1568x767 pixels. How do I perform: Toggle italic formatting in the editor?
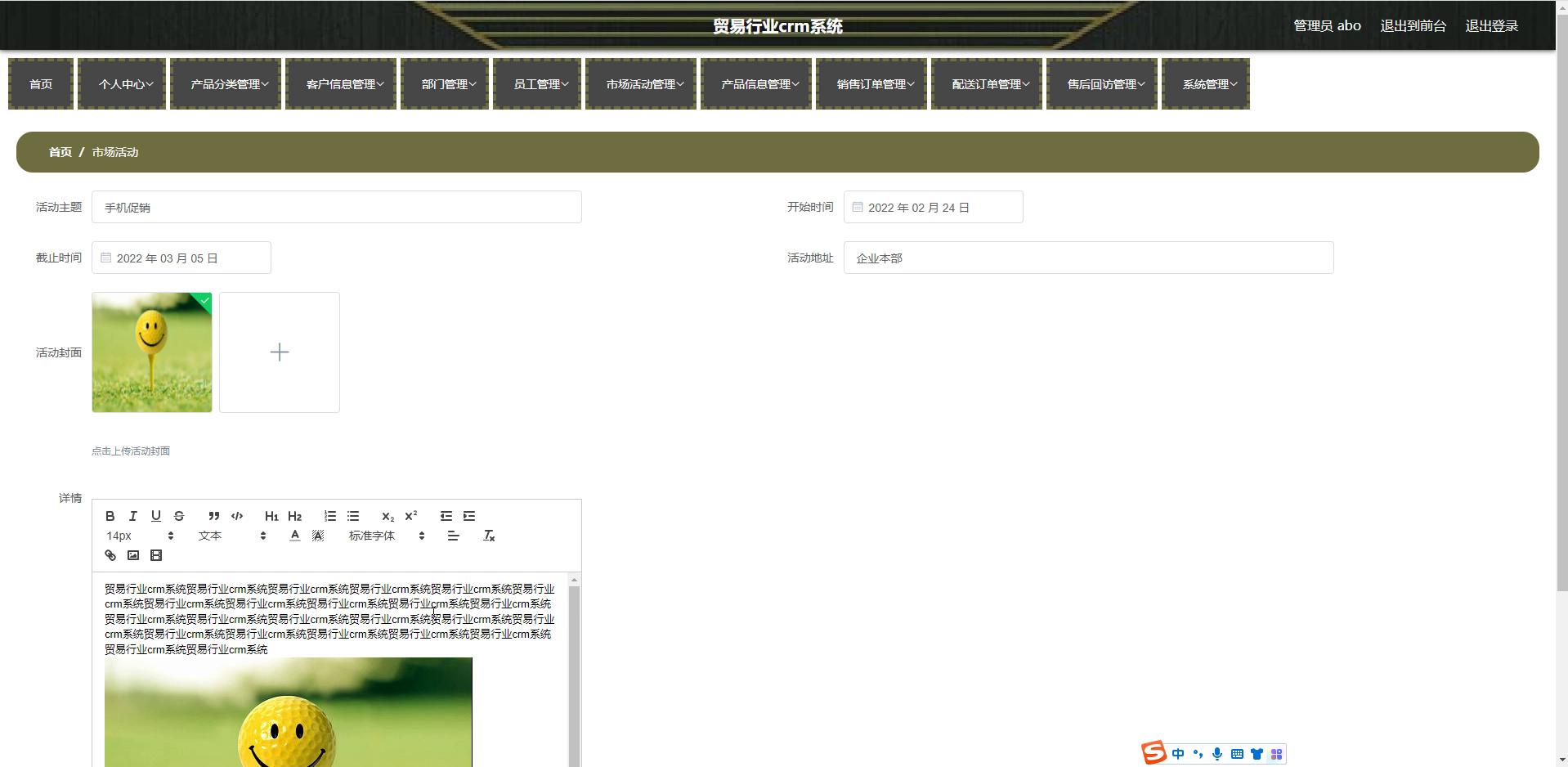133,516
